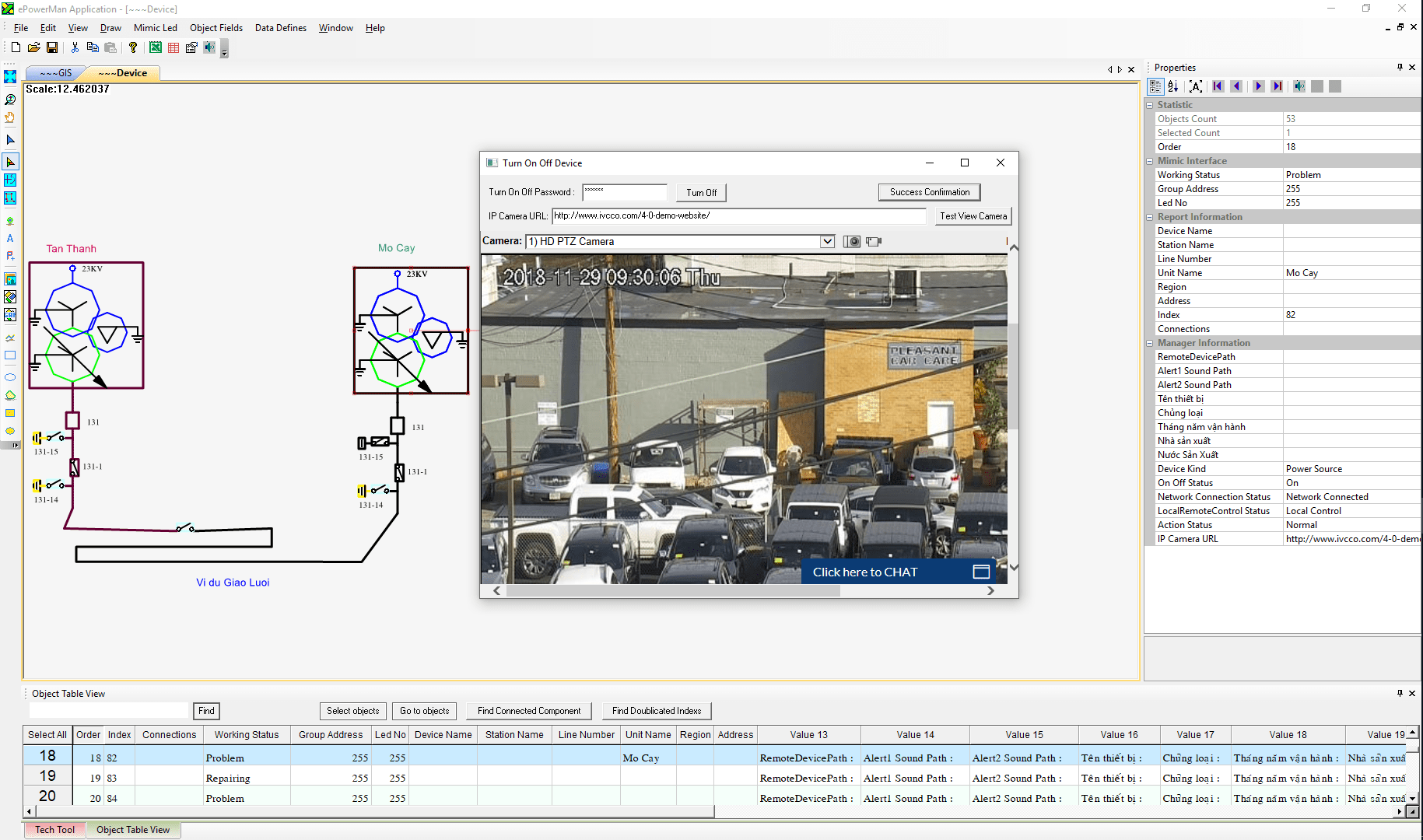The image size is (1423, 840).
Task: Start video record icon beside camera list
Action: coord(874,242)
